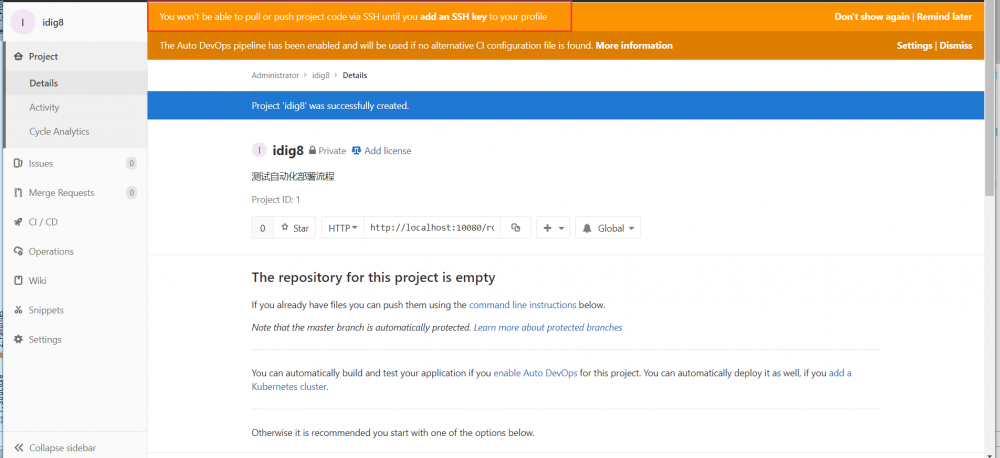
Task: Click the star count 0 box
Action: (x=263, y=228)
